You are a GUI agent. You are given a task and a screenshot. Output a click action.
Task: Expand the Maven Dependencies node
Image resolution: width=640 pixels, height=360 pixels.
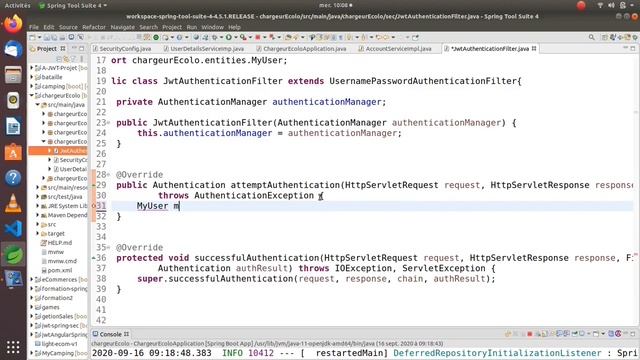coord(38,215)
